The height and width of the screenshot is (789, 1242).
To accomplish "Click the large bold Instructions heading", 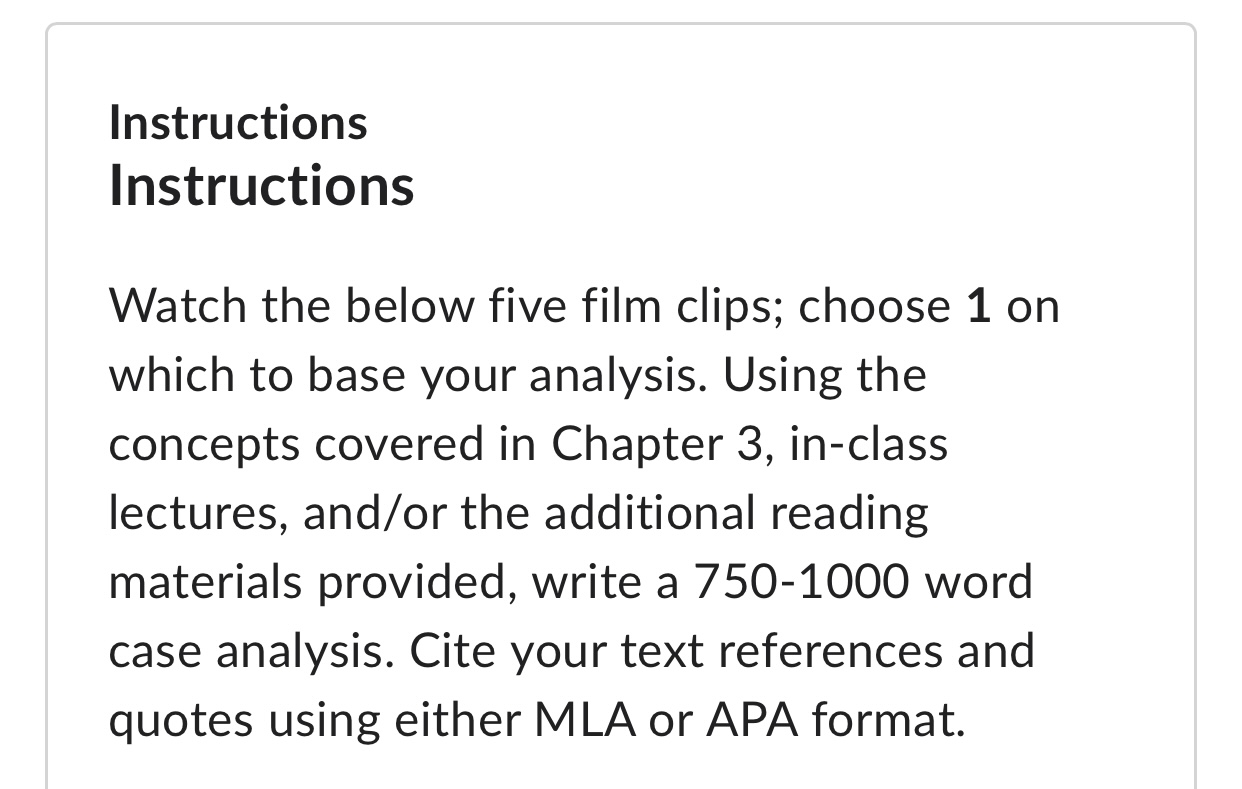I will [x=261, y=185].
